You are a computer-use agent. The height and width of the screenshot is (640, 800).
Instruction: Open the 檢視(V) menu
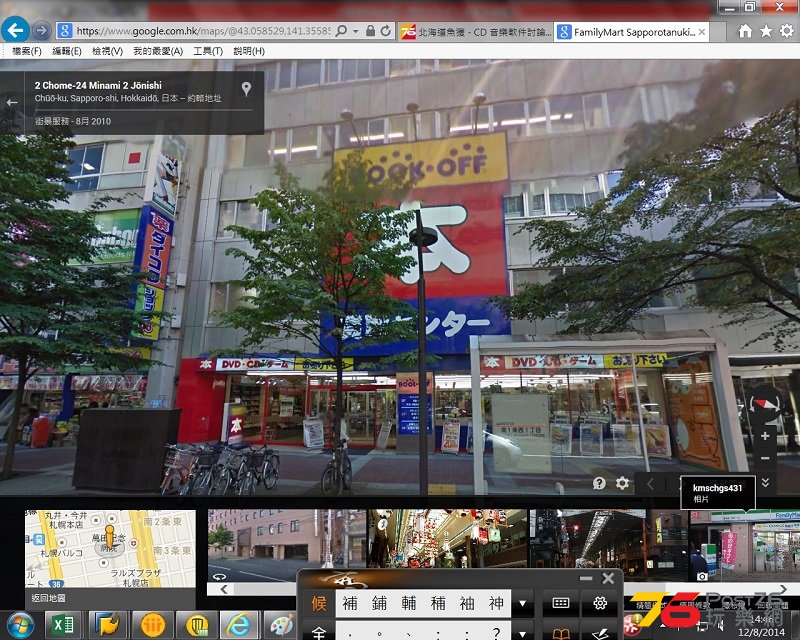click(x=107, y=51)
